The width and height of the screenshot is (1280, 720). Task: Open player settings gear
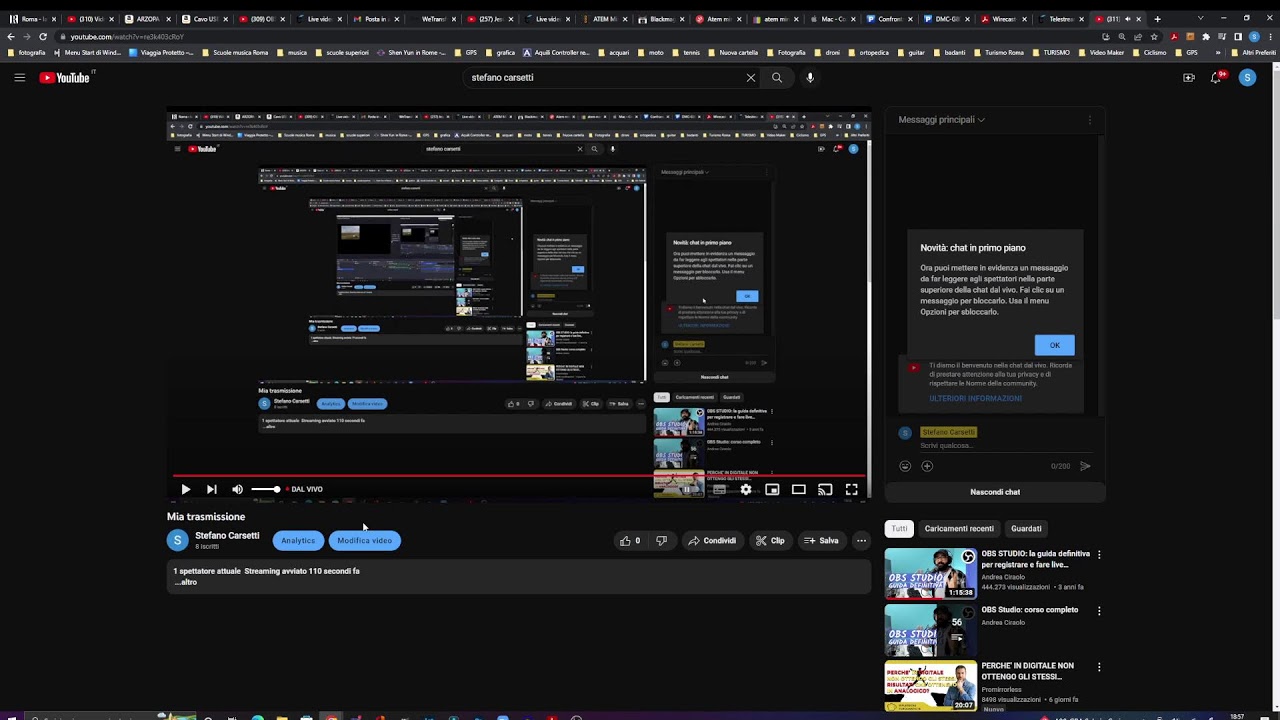745,489
